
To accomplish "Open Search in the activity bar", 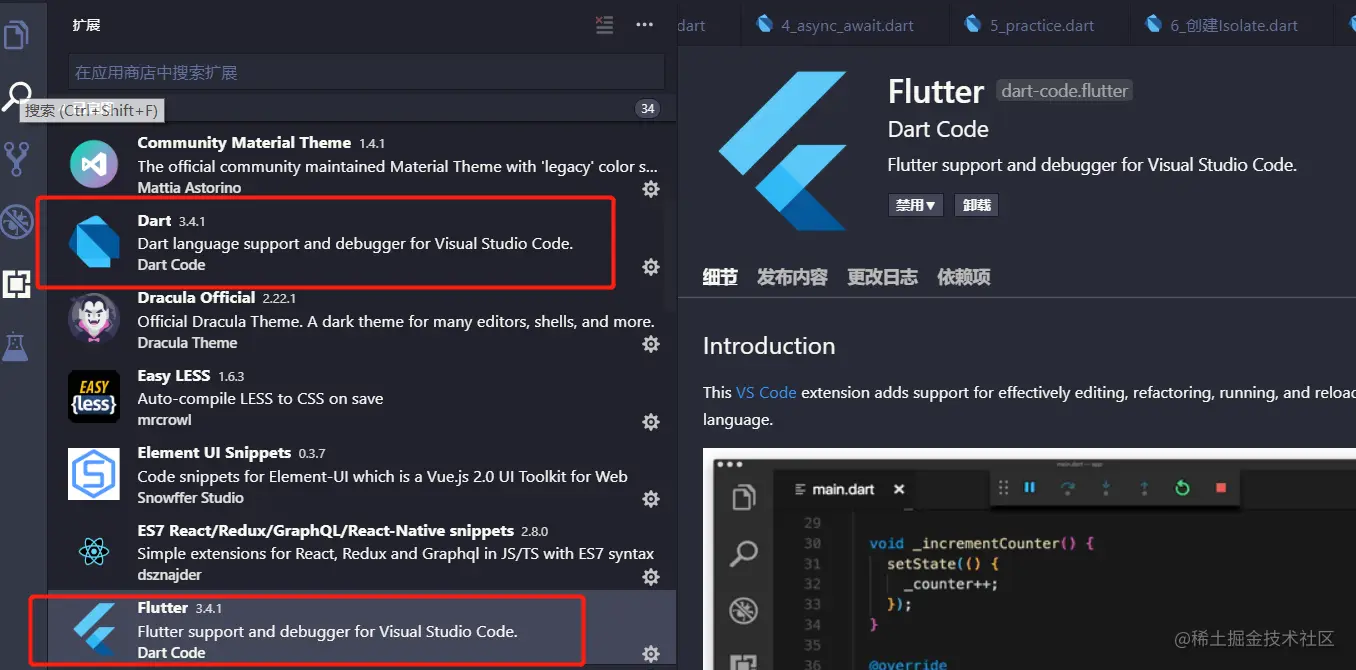I will (x=17, y=96).
